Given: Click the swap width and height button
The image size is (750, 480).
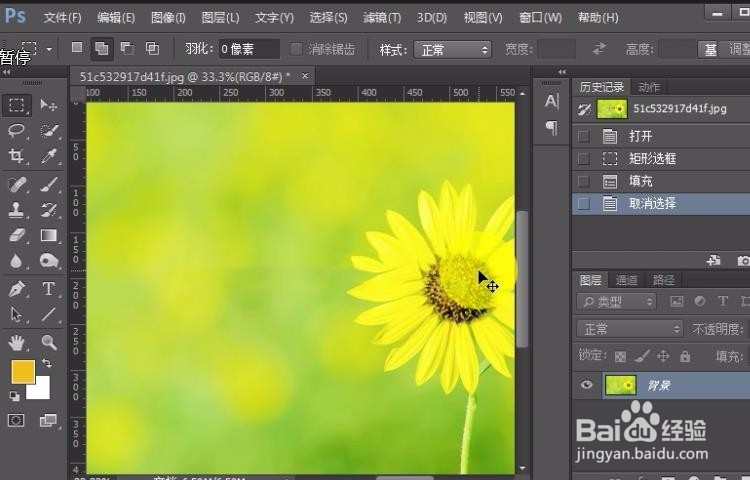Looking at the screenshot, I should (599, 49).
